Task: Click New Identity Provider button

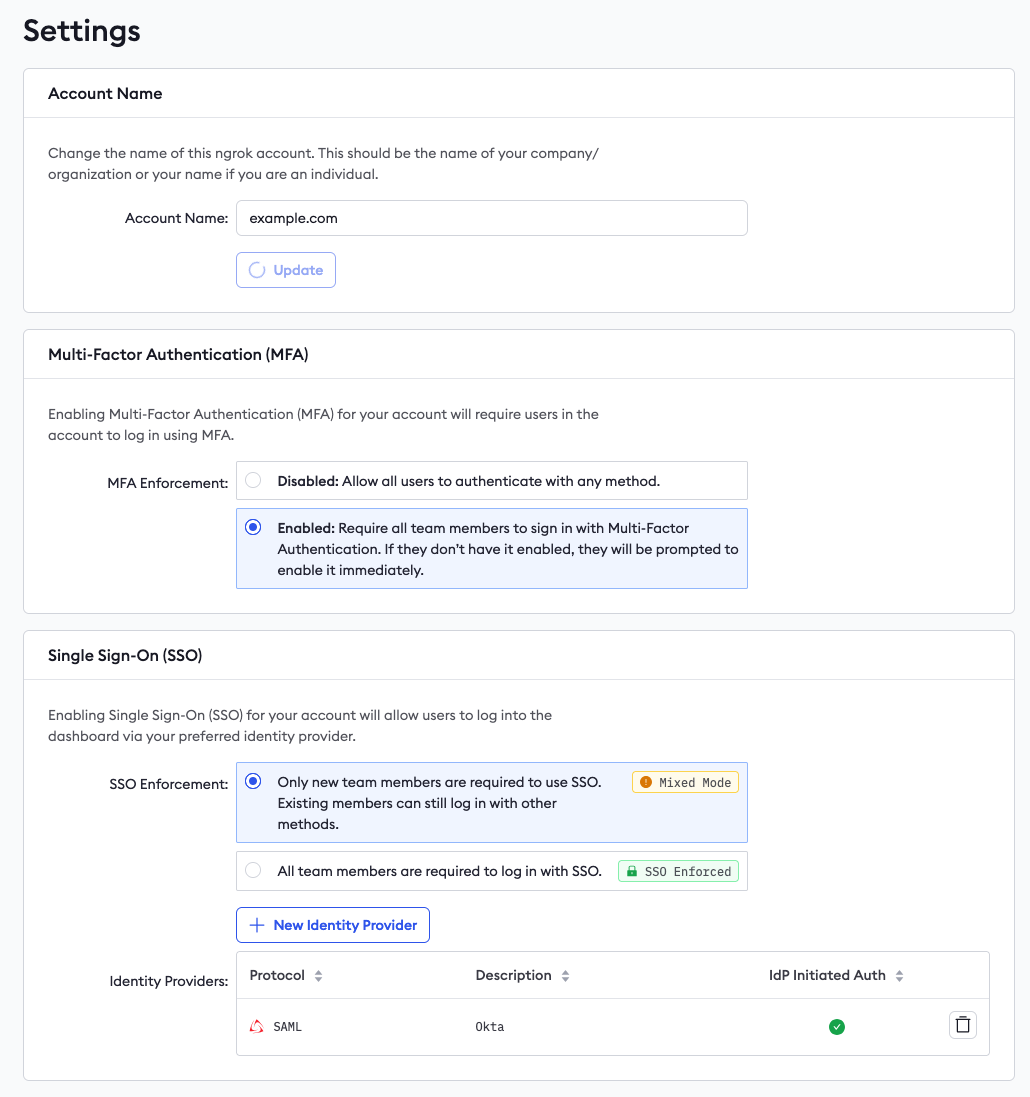Action: pos(332,925)
